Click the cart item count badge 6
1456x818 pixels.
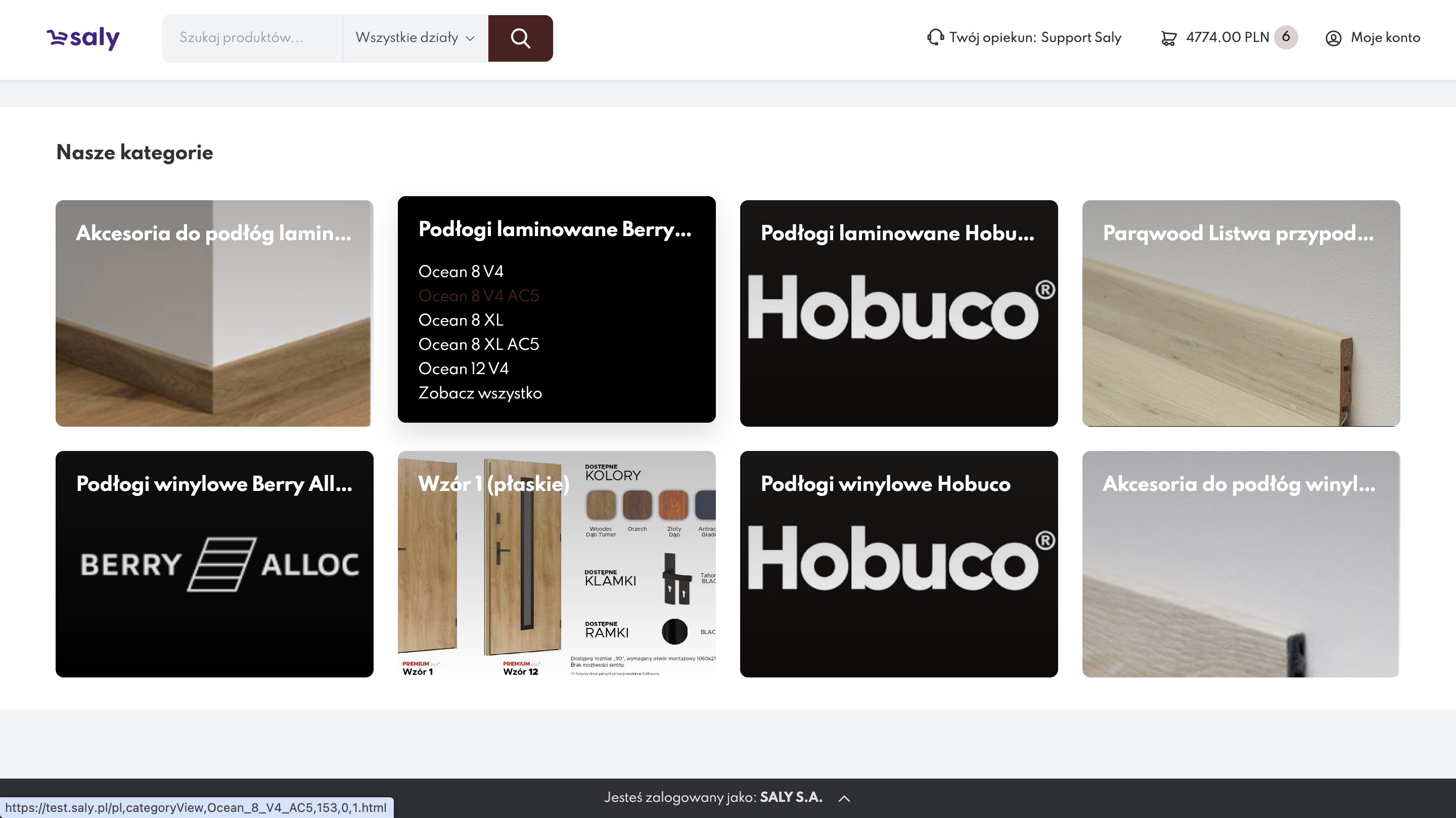(x=1286, y=37)
